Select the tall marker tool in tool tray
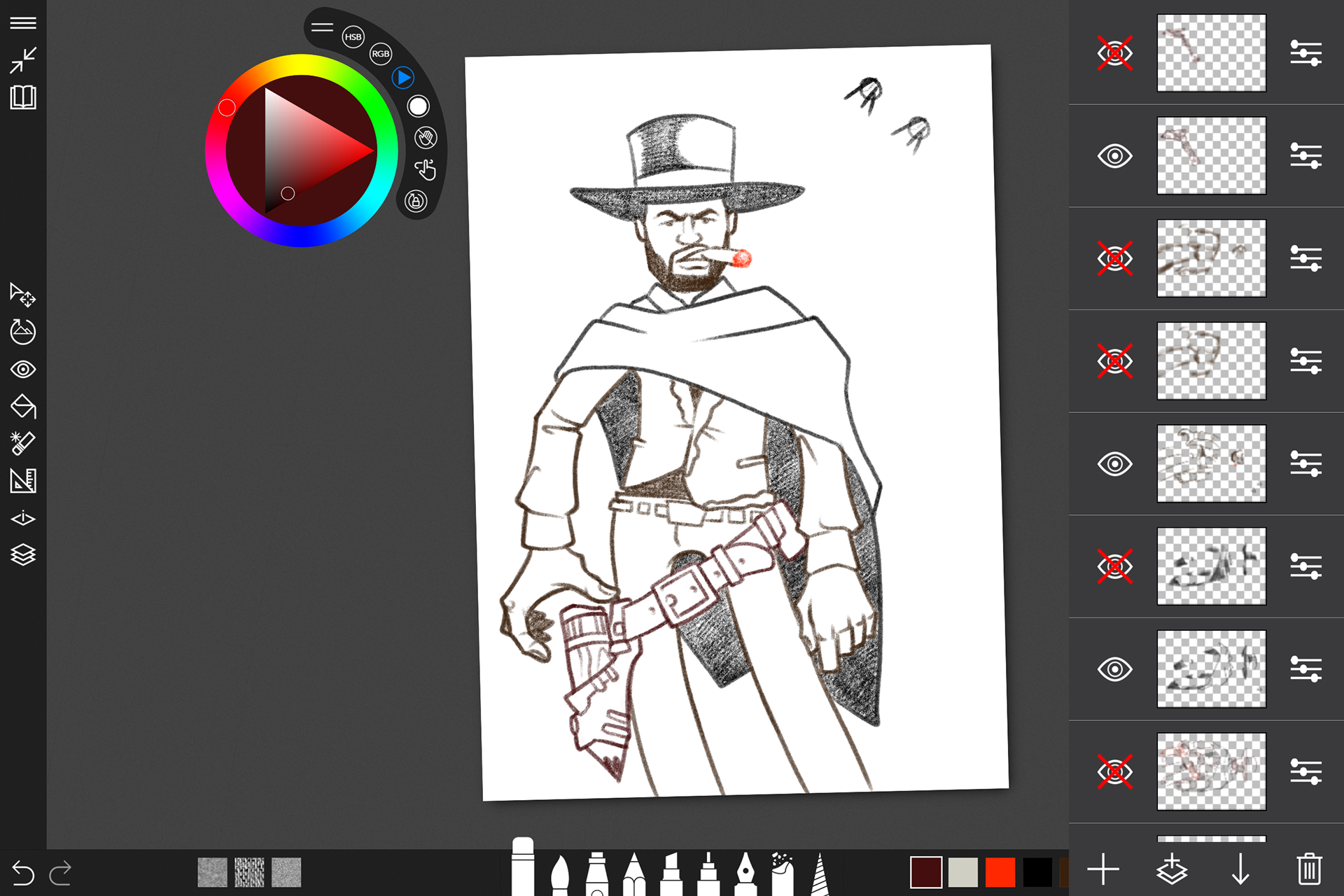 [x=522, y=867]
